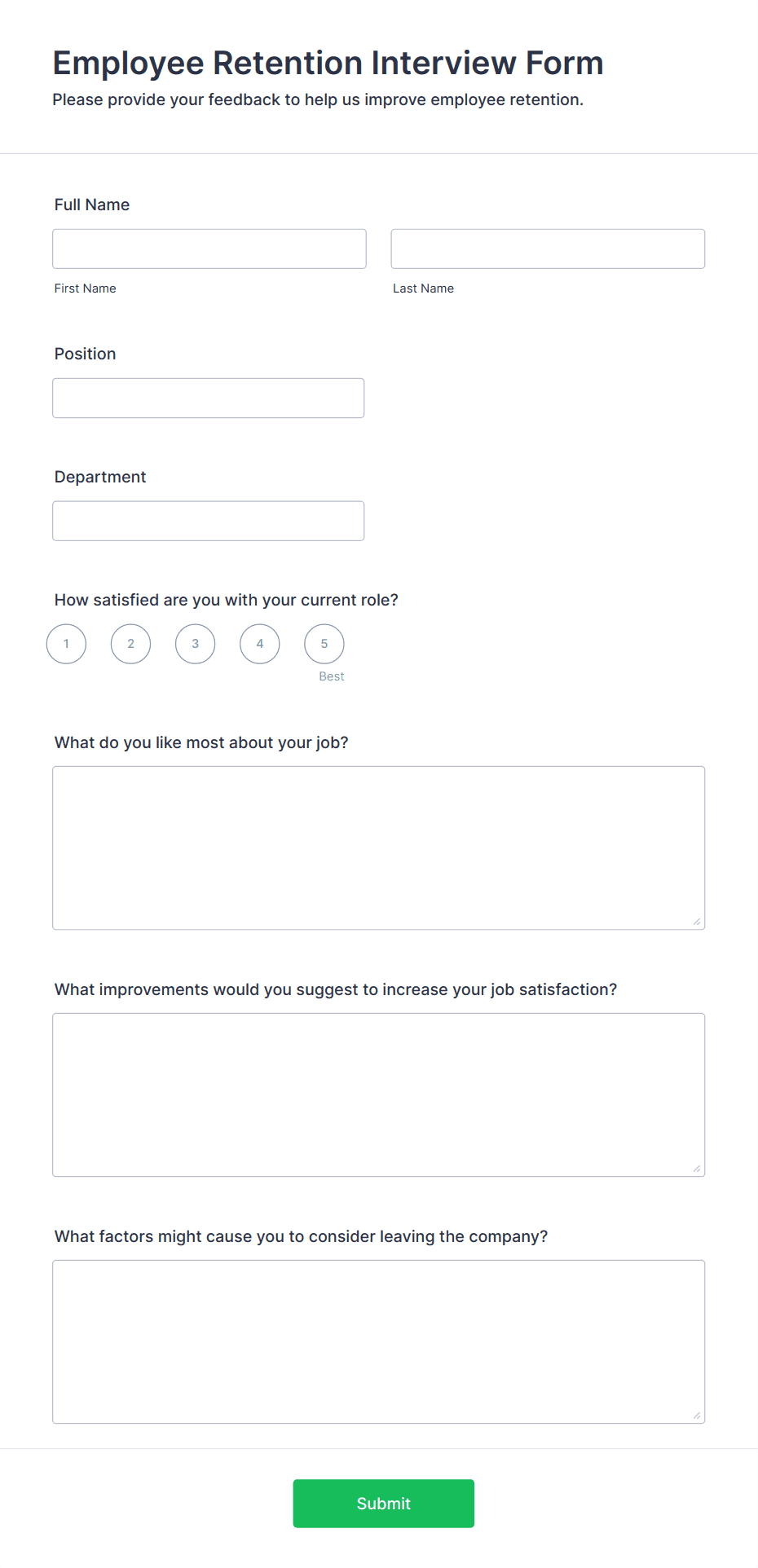Click the form title Employee Retention Interview Form
Viewport: 758px width, 1568px height.
pos(328,63)
